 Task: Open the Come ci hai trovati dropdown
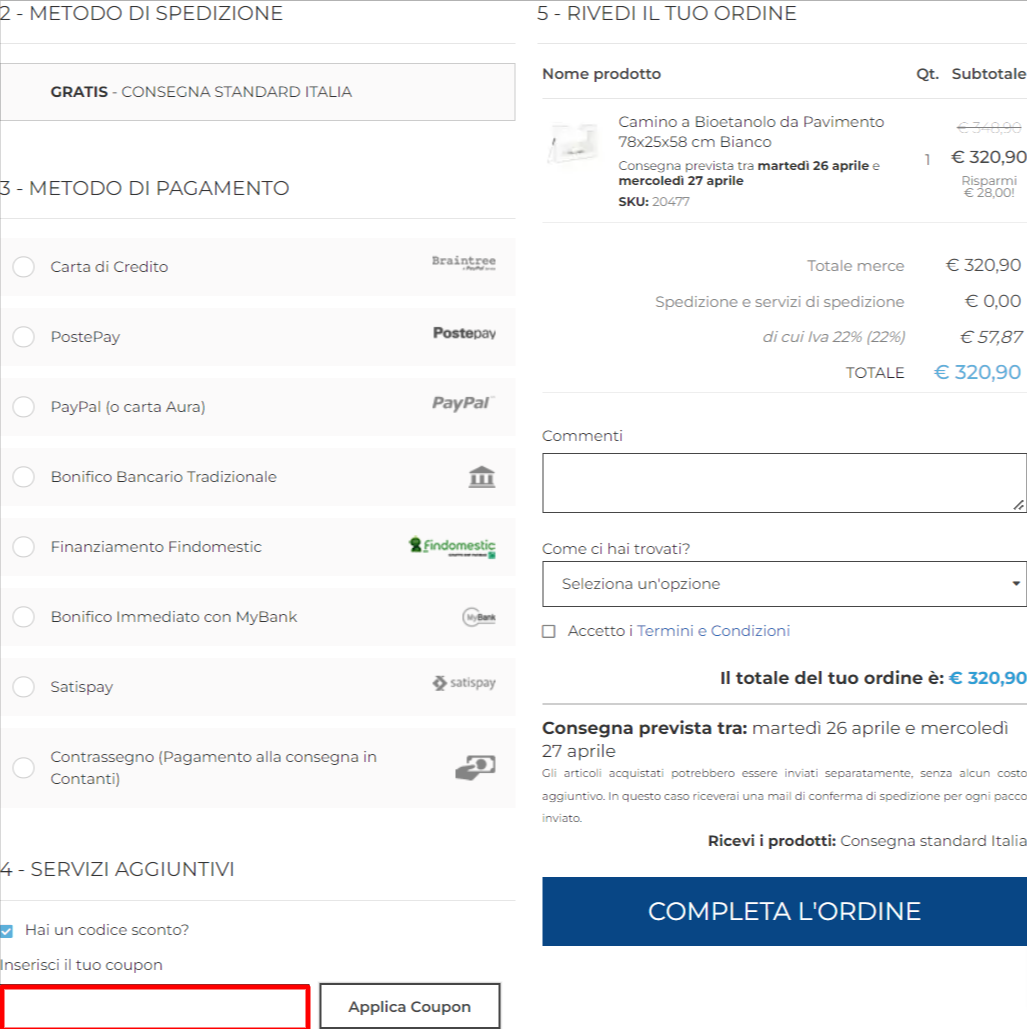click(784, 584)
